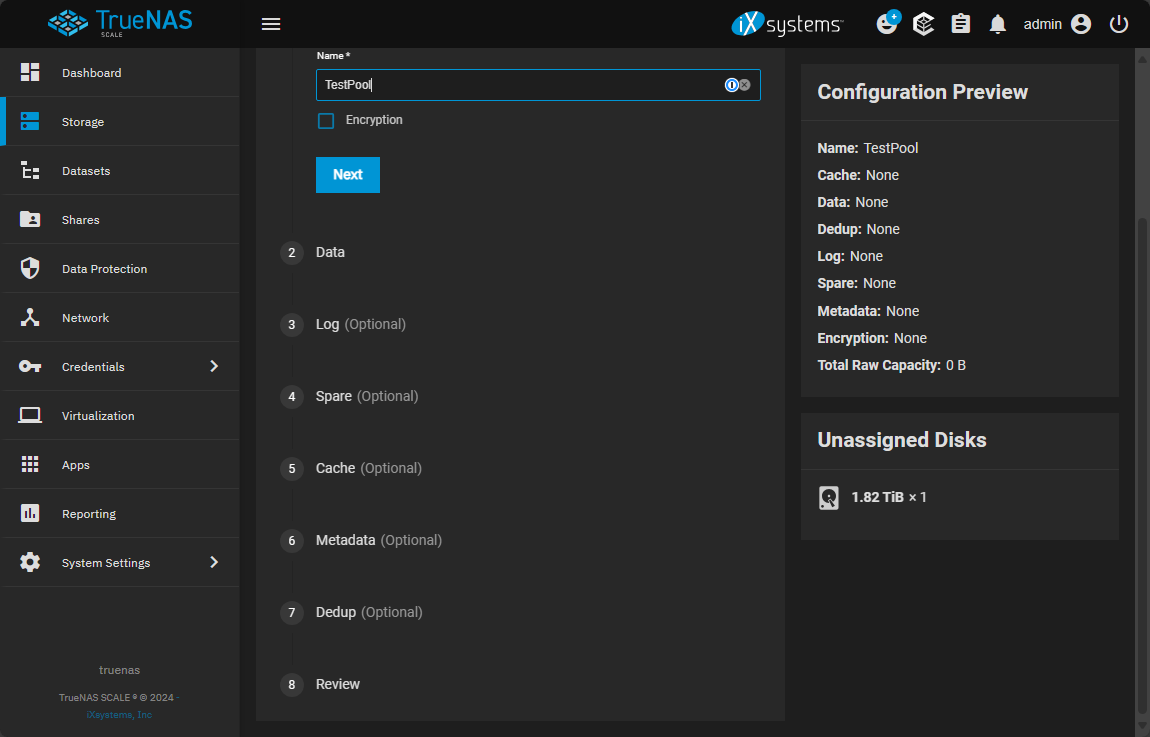Click the Datasets tree icon
This screenshot has width=1150, height=737.
click(30, 170)
